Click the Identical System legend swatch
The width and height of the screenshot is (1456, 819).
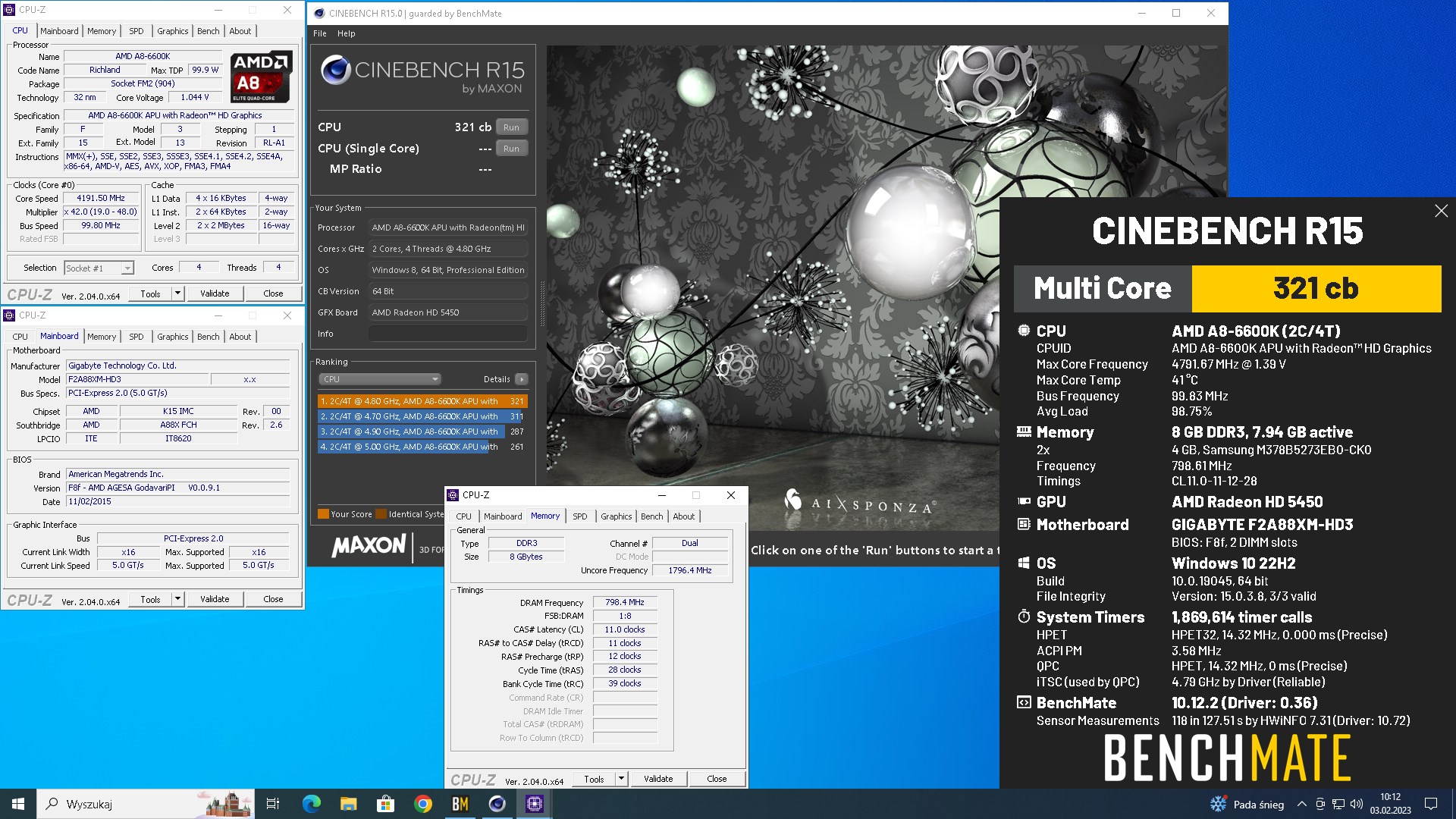click(x=381, y=514)
